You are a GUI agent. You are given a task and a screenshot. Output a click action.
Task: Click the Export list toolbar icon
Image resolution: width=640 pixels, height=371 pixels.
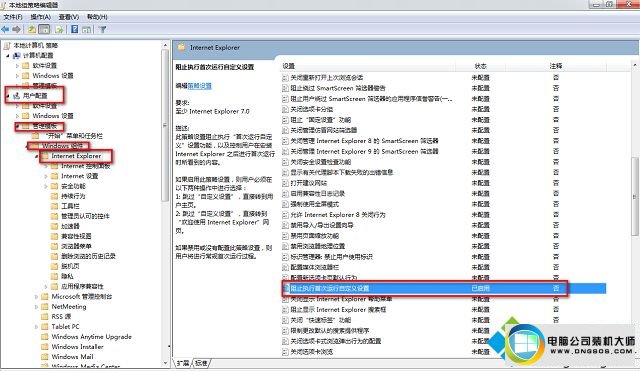60,29
